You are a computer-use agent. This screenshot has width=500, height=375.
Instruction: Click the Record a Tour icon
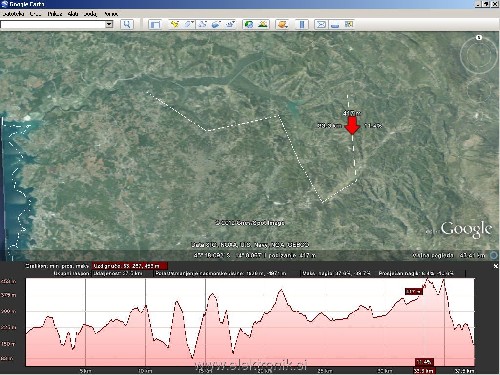[230, 24]
